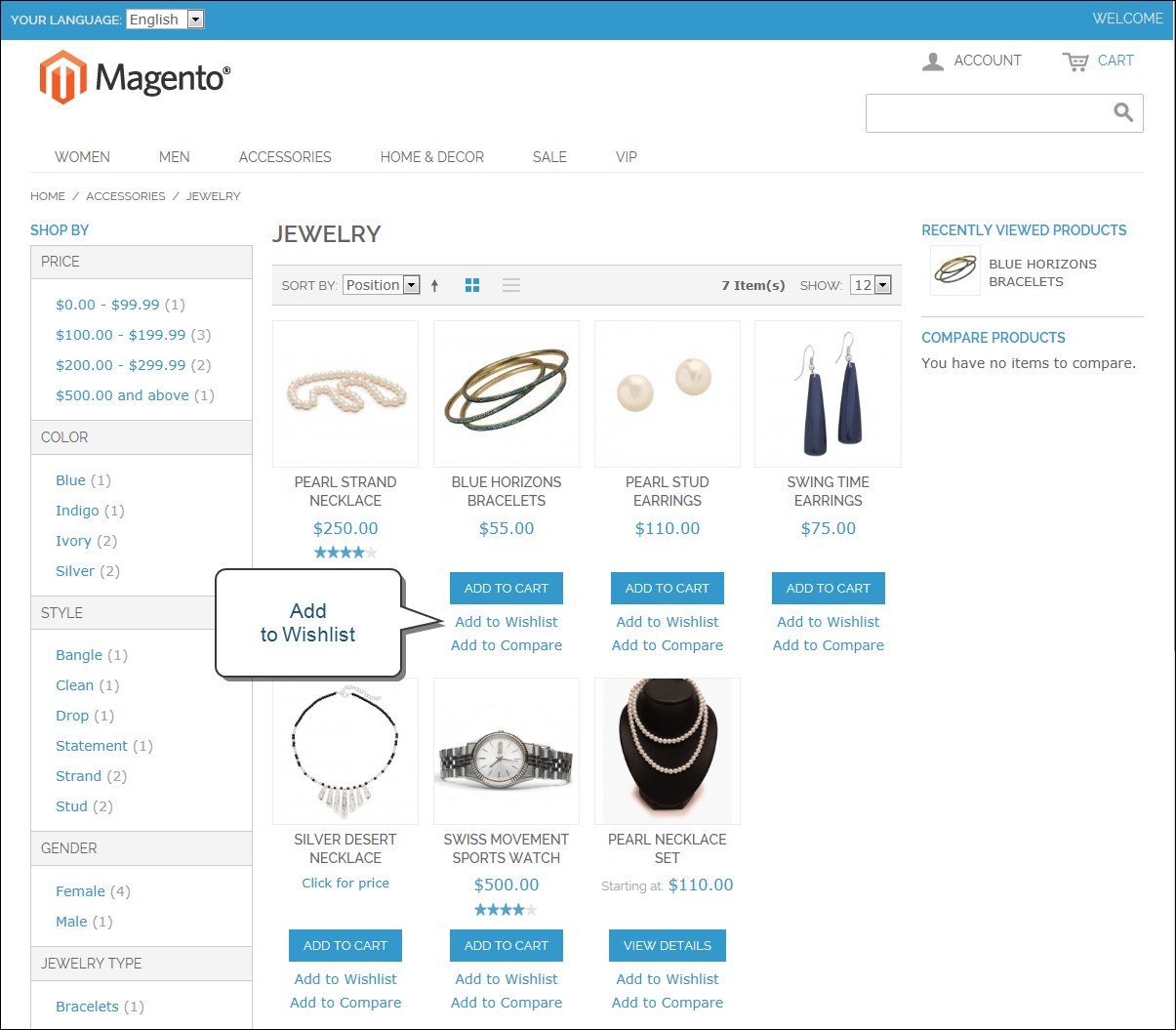Add Blue Horizons Bracelets to wishlist

click(507, 622)
